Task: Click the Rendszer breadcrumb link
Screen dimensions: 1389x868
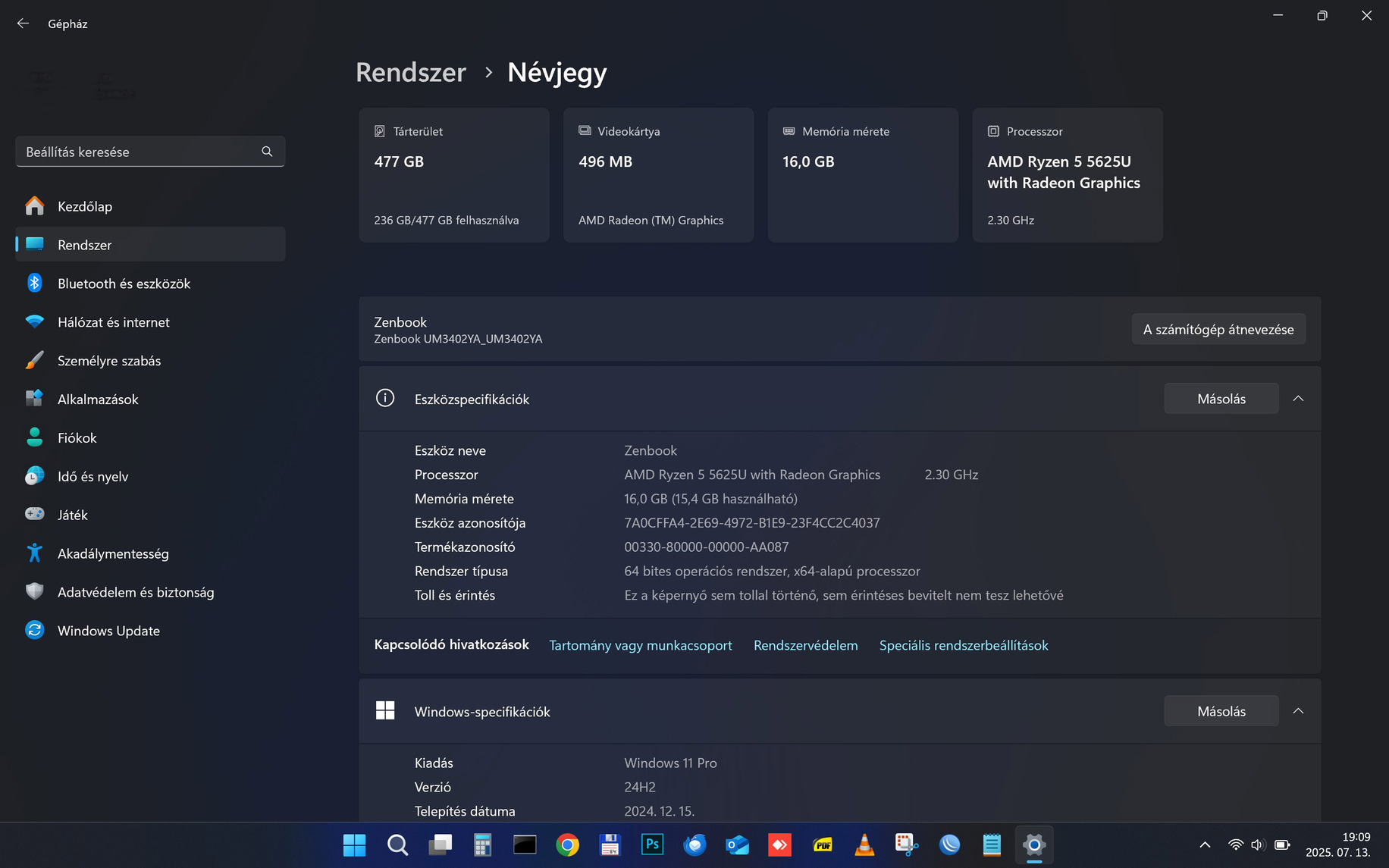Action: [x=411, y=72]
